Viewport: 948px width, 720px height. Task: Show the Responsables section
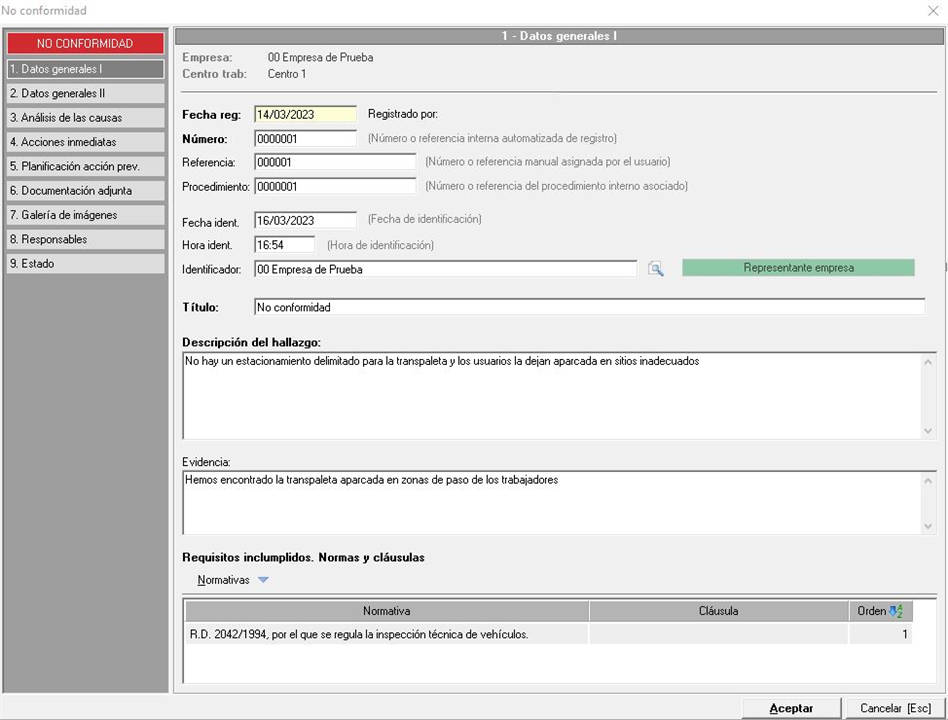(85, 239)
